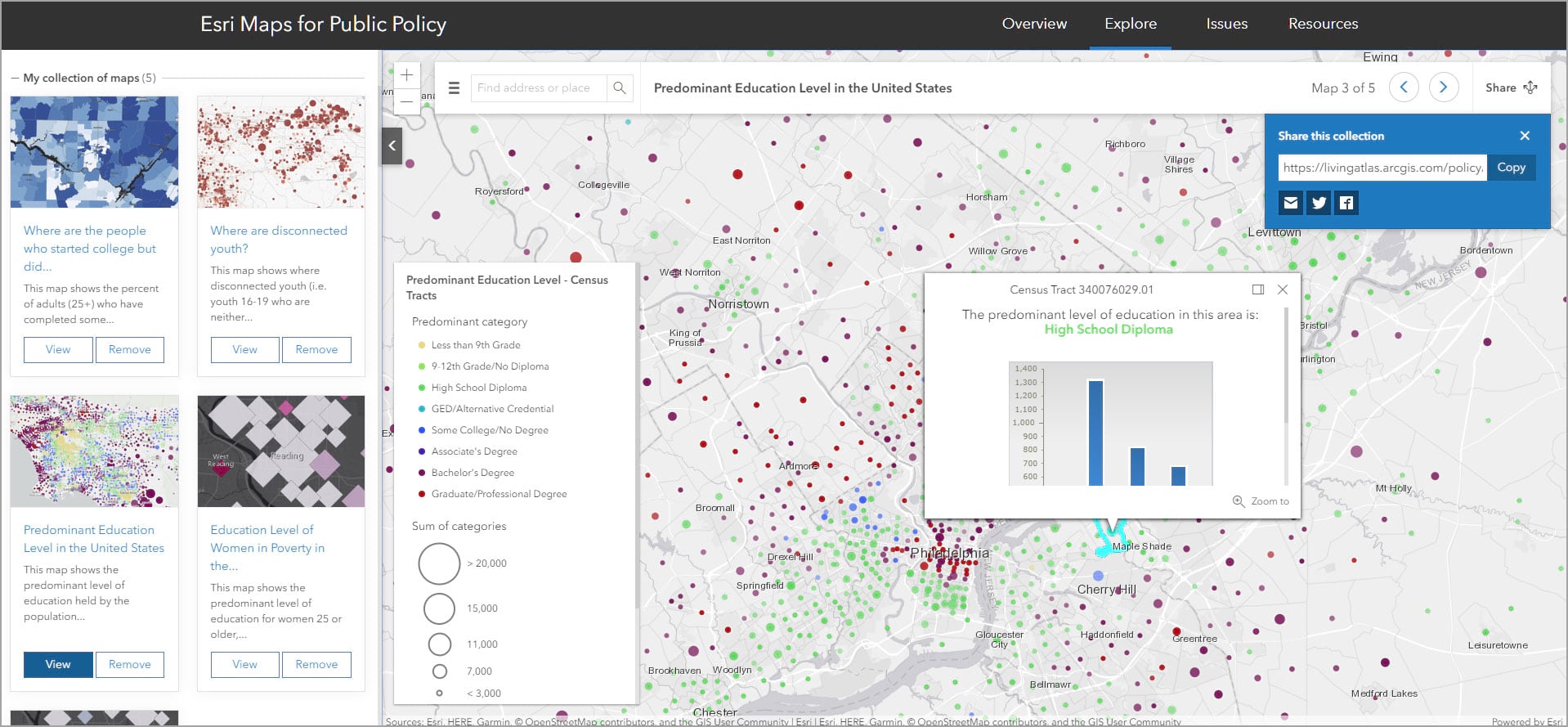Click the GED/Alternative Credential legend swatch
This screenshot has width=1568, height=727.
(x=422, y=409)
